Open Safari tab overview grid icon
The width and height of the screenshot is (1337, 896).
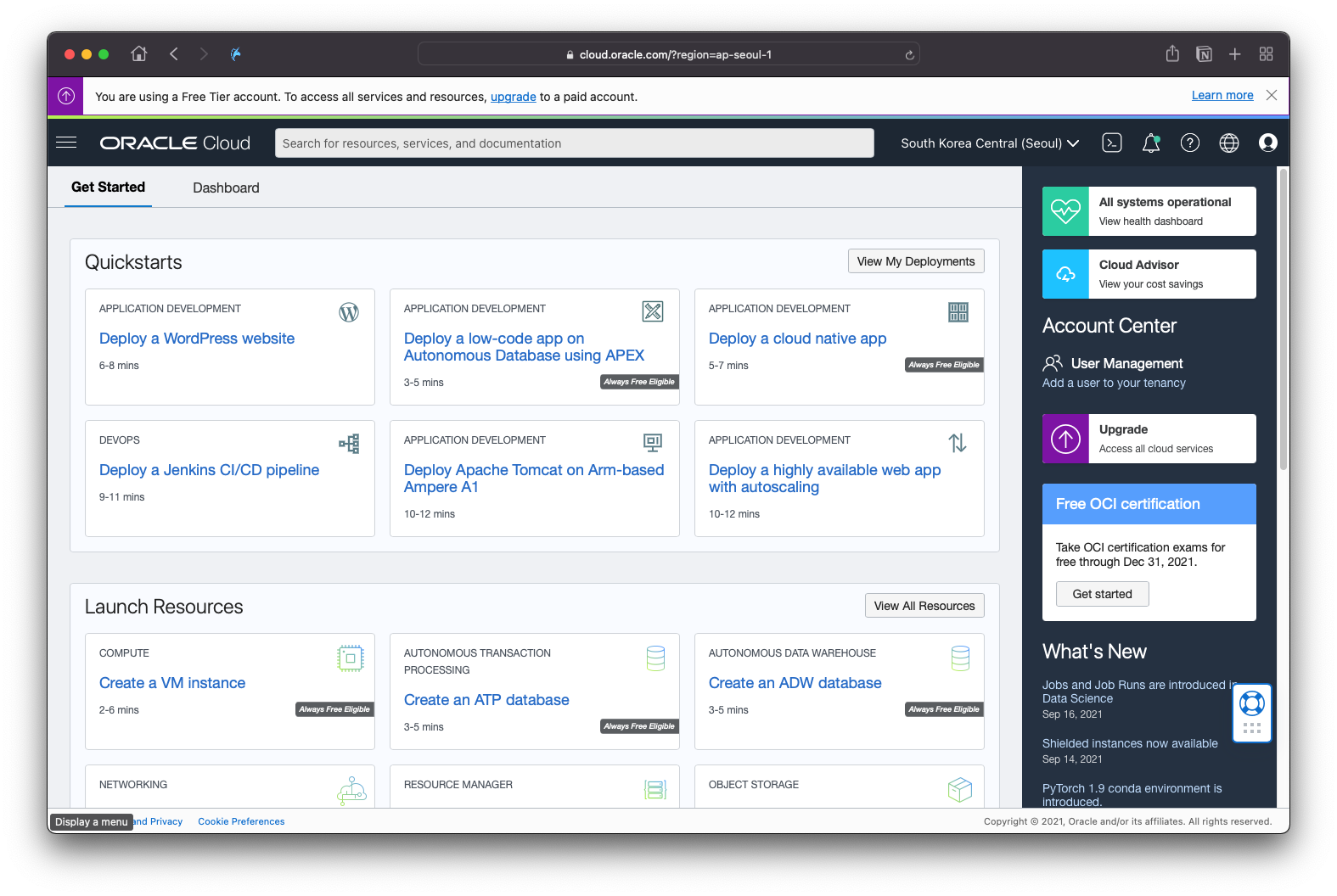tap(1266, 54)
